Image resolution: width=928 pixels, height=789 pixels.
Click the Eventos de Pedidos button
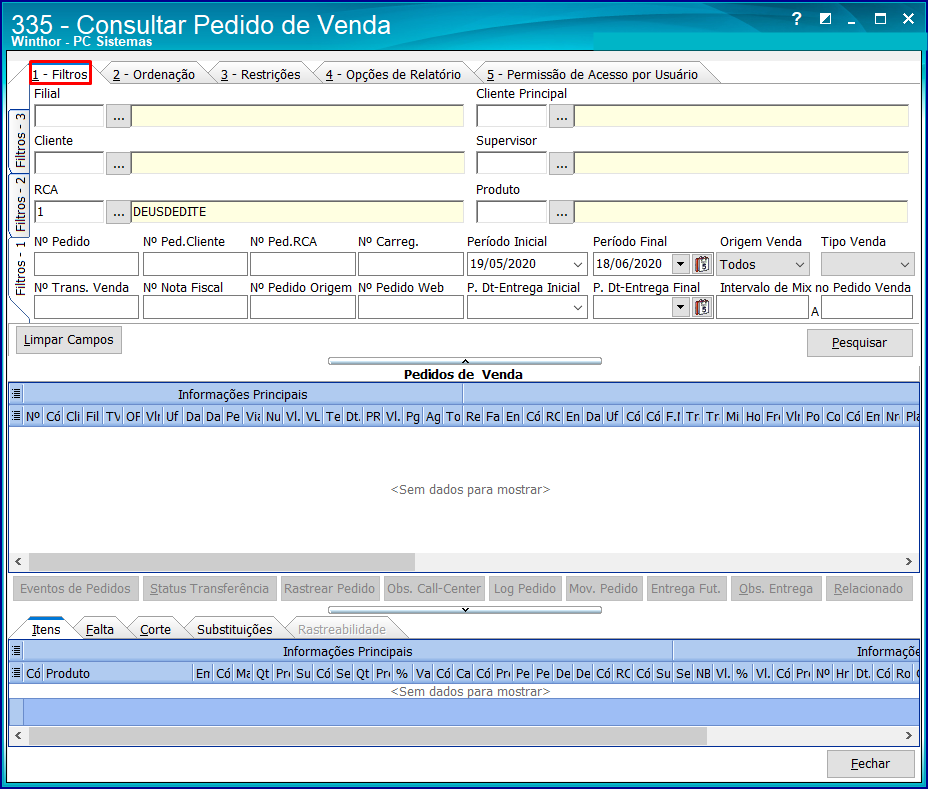point(75,588)
